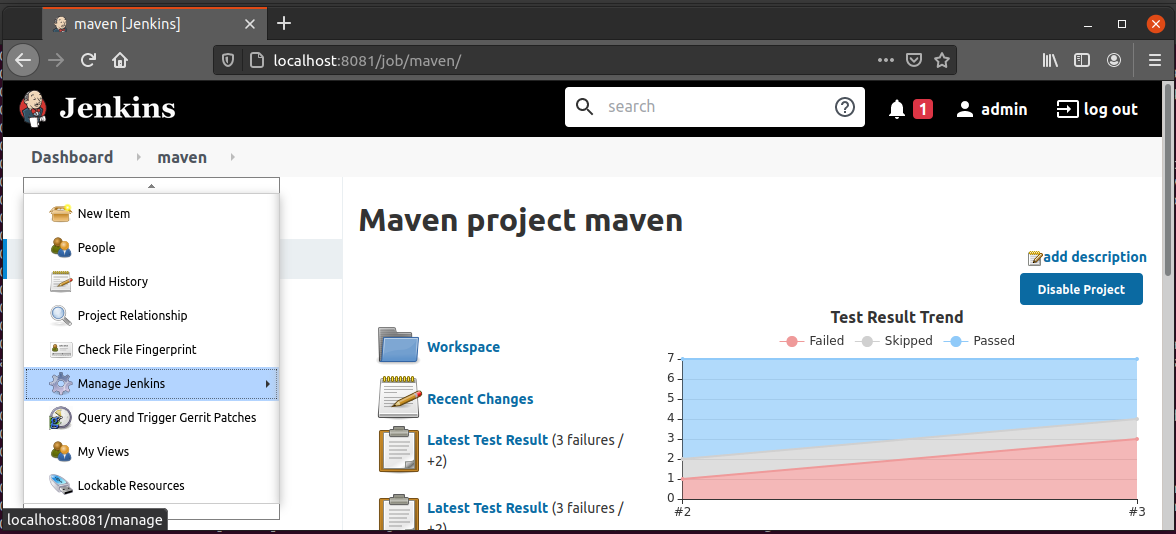Open the notifications bell icon
Image resolution: width=1176 pixels, height=534 pixels.
coord(897,110)
